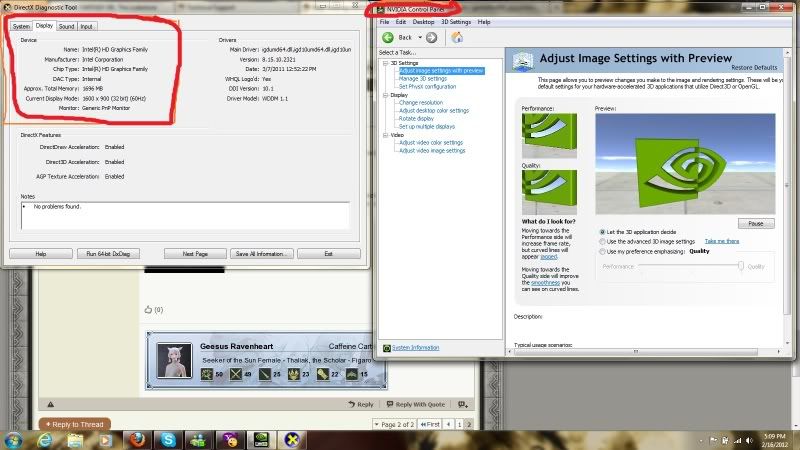Click the Help button in DxDiag

(41, 254)
